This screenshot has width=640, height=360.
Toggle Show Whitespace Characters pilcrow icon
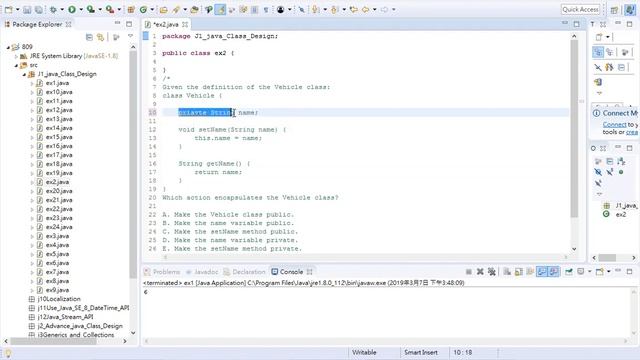[266, 9]
